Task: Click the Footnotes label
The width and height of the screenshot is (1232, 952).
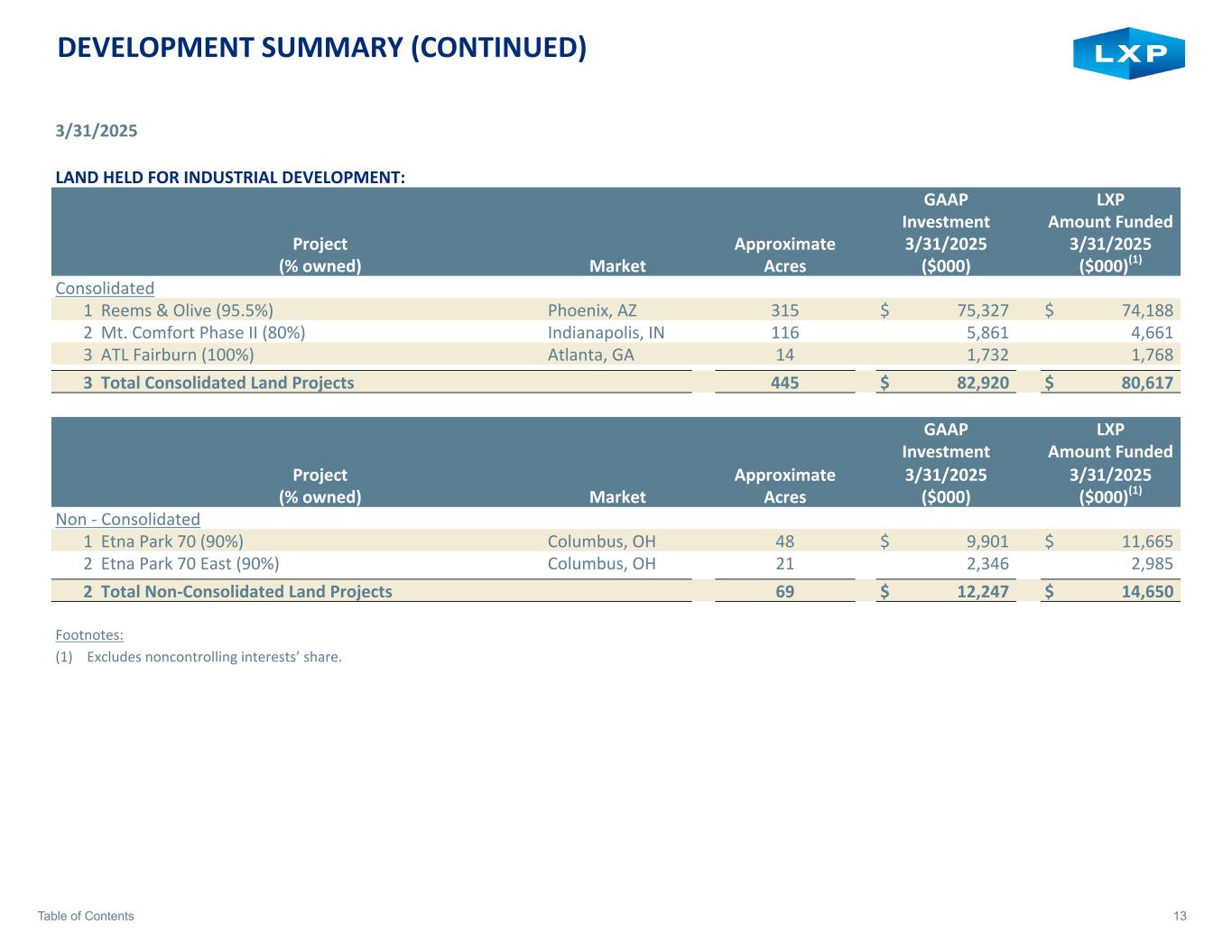Action: click(89, 634)
